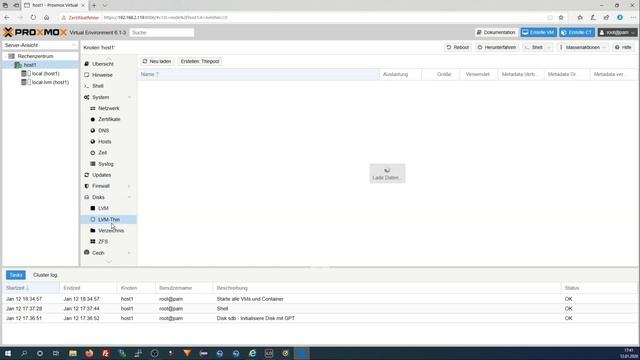Open Zertifikate settings
Viewport: 640px width, 360px height.
[109, 119]
